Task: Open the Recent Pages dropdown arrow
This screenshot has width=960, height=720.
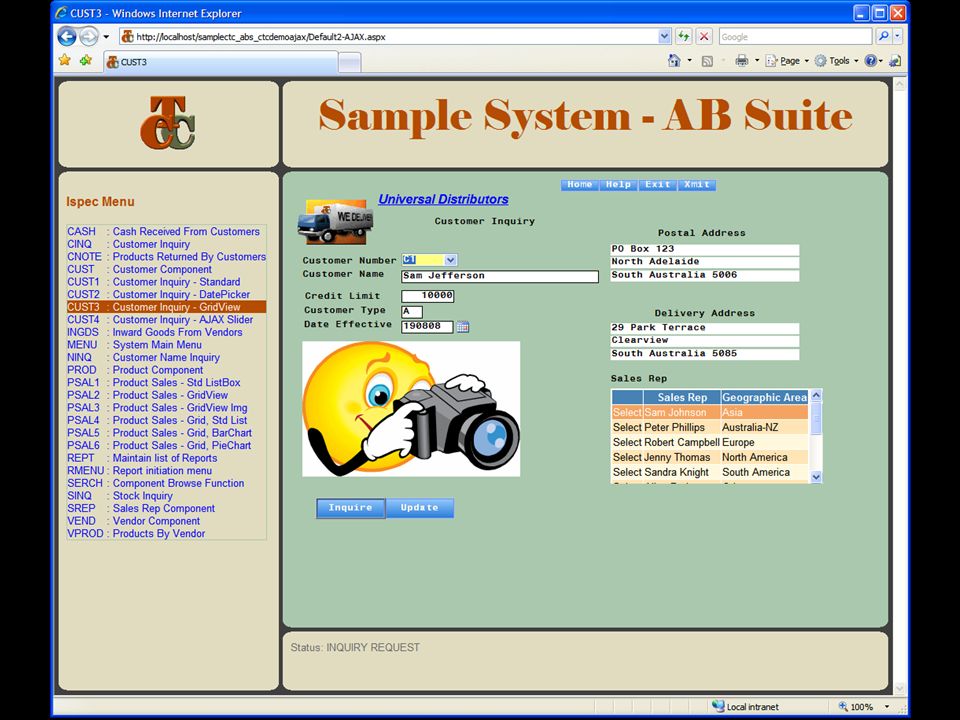Action: pos(106,37)
